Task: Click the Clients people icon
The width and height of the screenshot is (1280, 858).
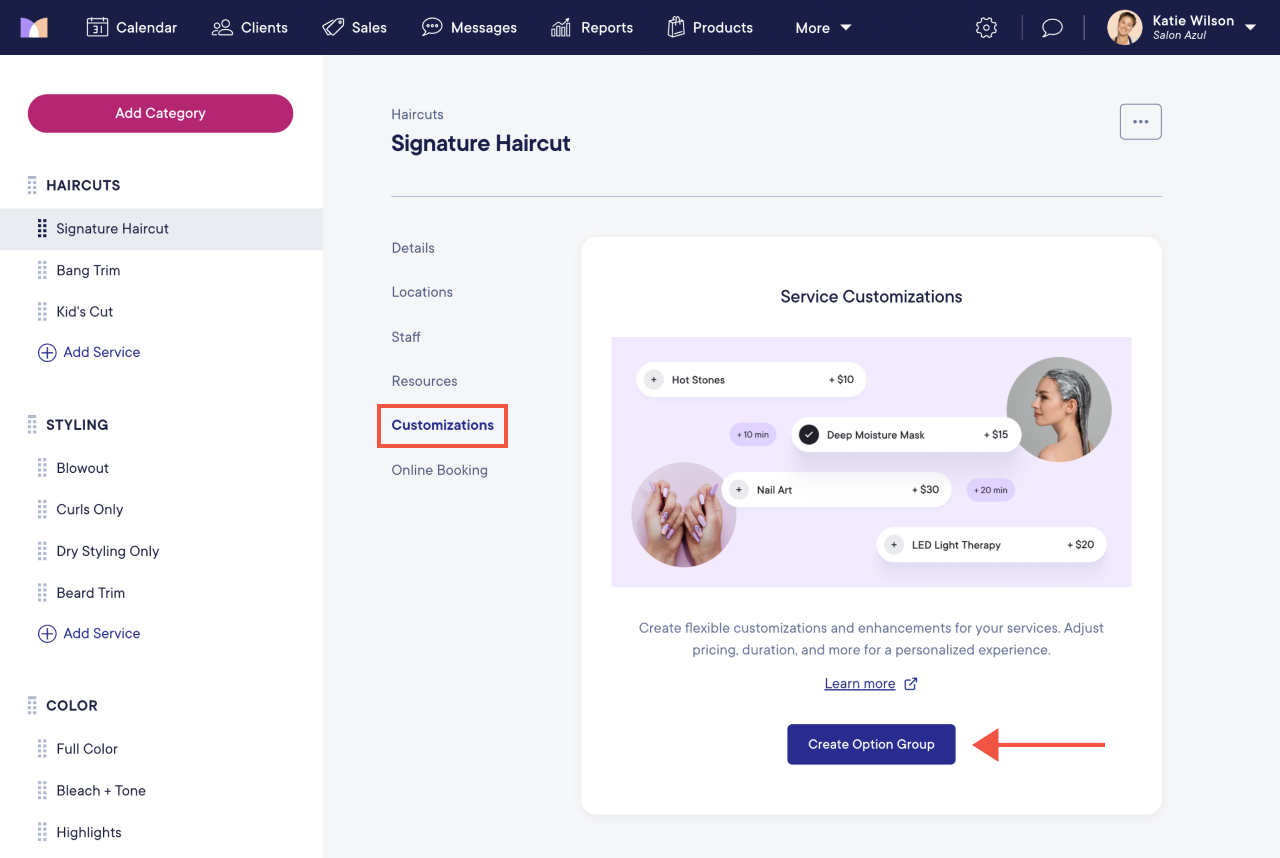Action: 222,27
